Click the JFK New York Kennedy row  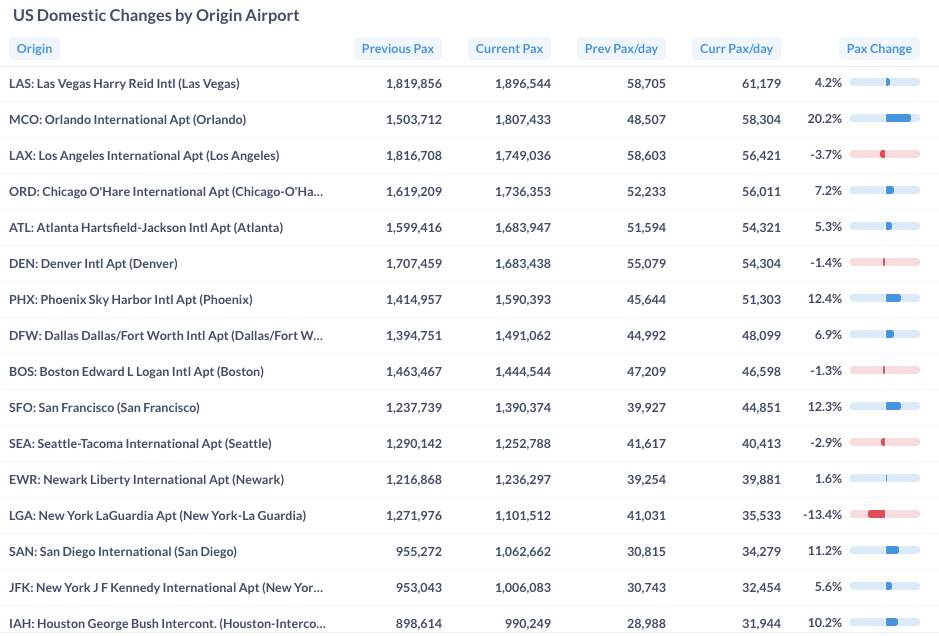(x=166, y=588)
